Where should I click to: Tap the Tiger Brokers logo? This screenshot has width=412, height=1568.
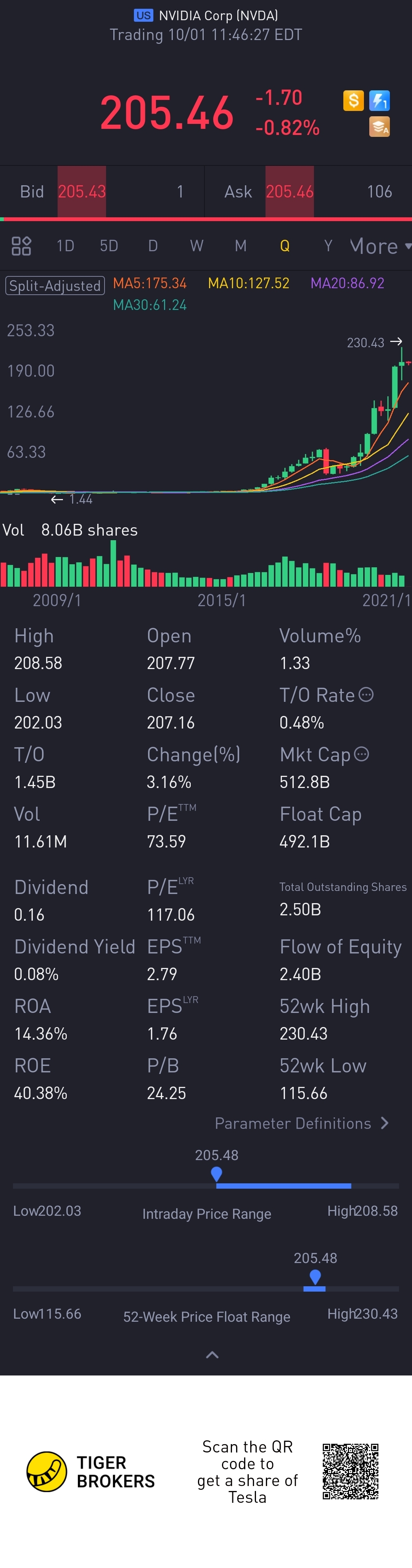click(x=47, y=1472)
